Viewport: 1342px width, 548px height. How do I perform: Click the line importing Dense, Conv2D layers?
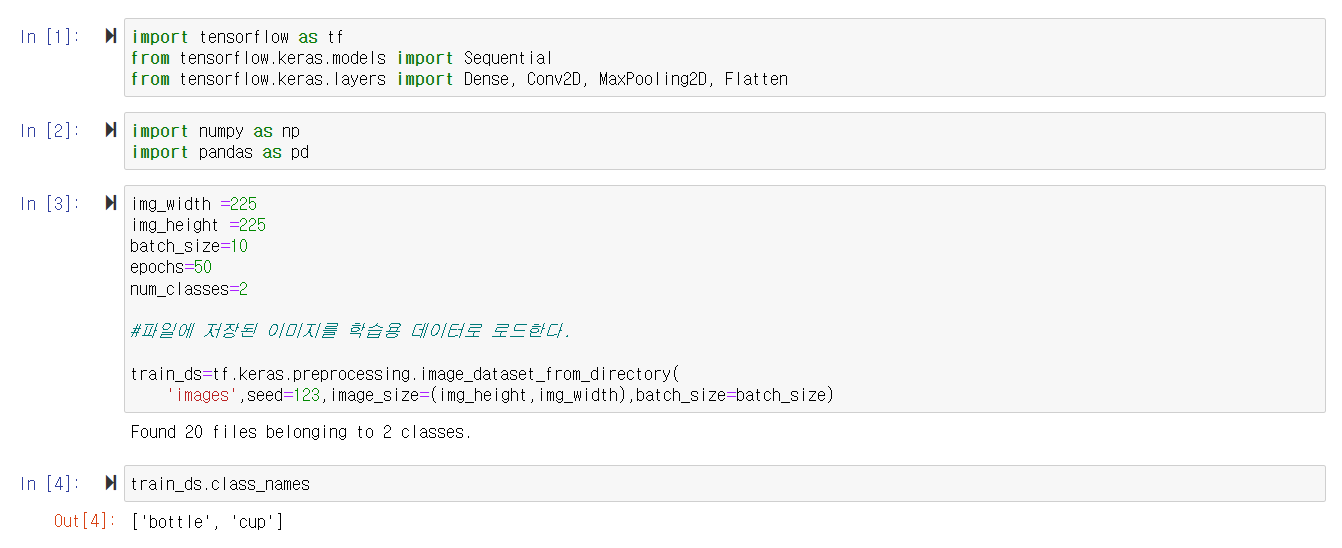click(x=459, y=79)
